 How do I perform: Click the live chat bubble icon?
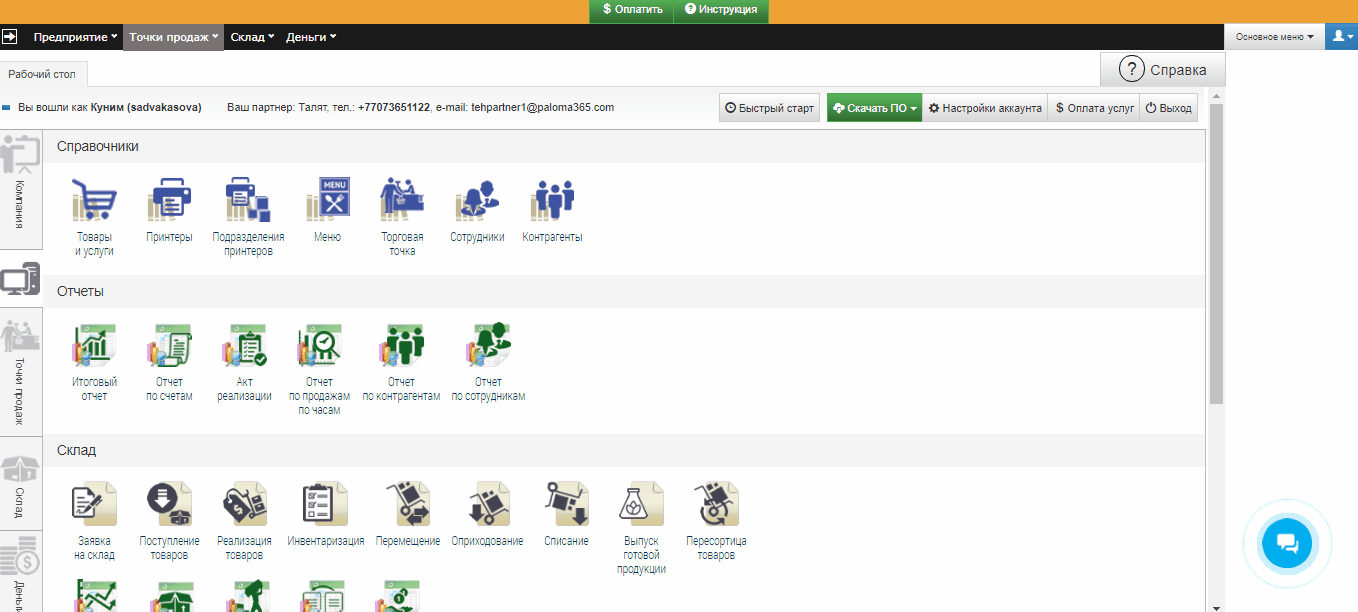pyautogui.click(x=1287, y=544)
